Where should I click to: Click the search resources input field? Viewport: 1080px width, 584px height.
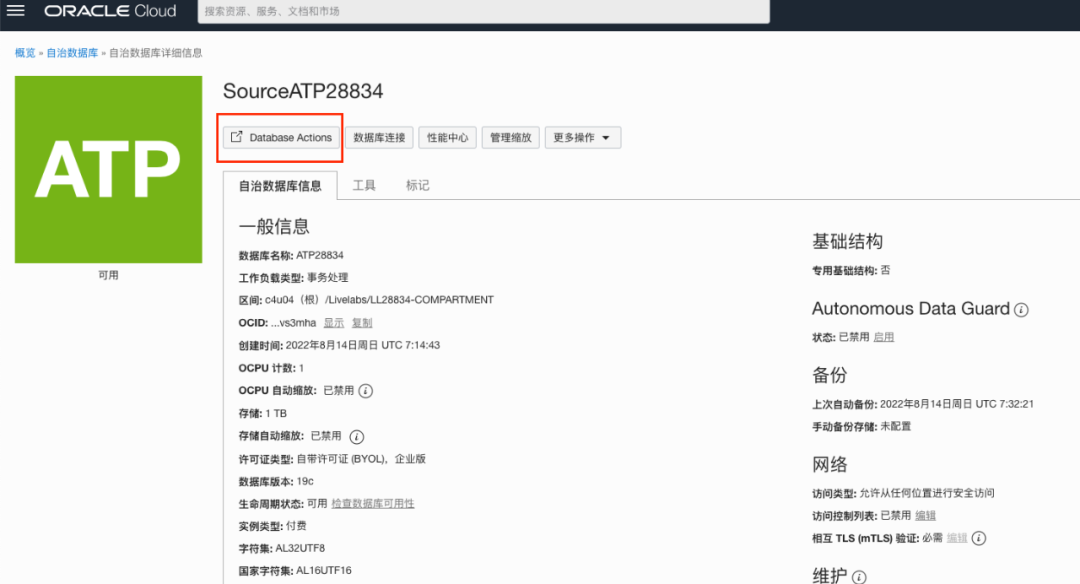click(484, 11)
